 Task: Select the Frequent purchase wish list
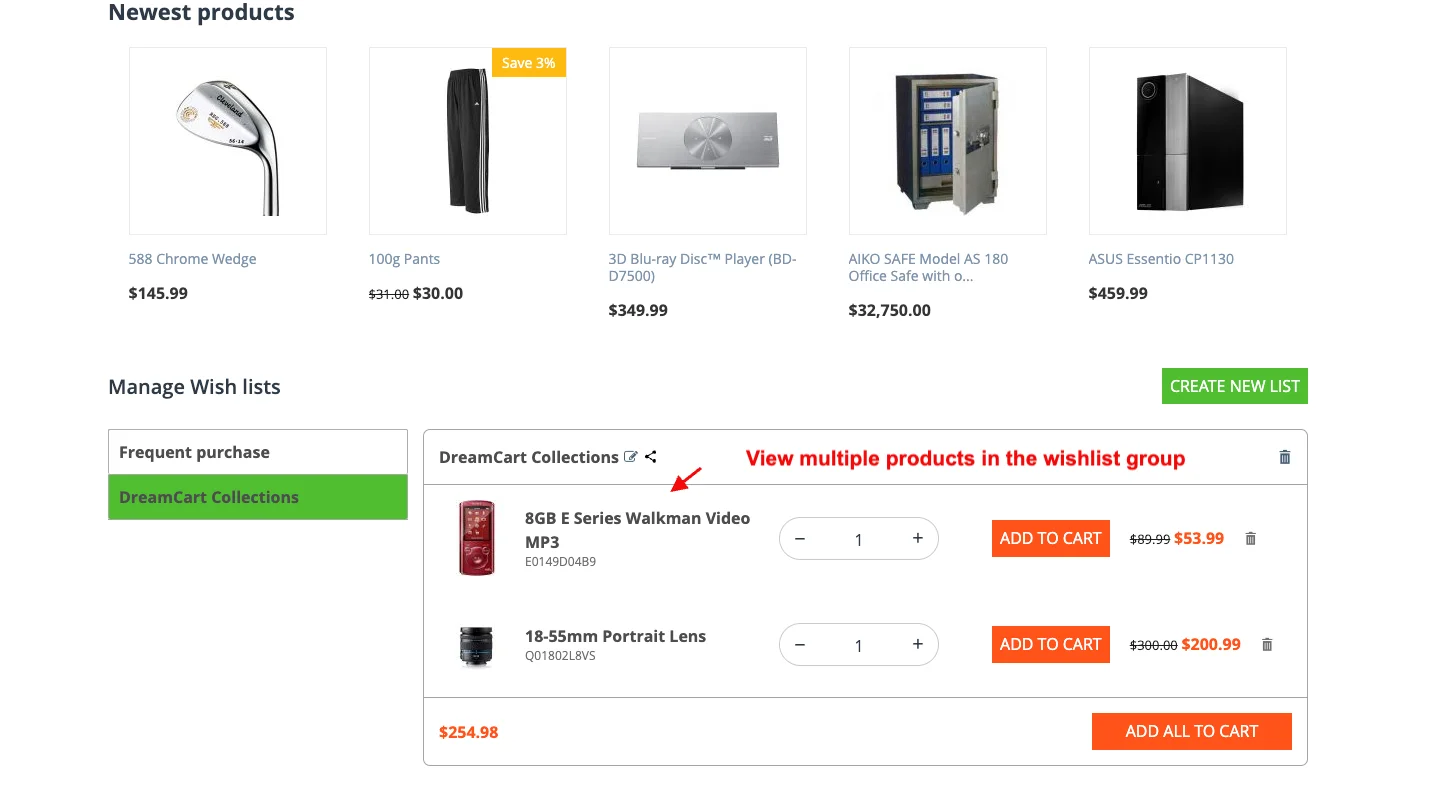258,452
